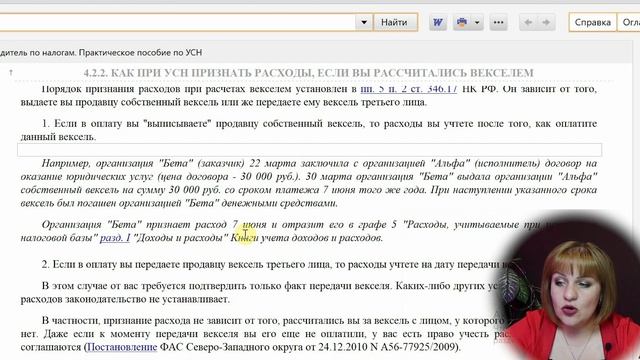The image size is (640, 360).
Task: Jump up using the small arrow beside the heading
Action: point(11,72)
